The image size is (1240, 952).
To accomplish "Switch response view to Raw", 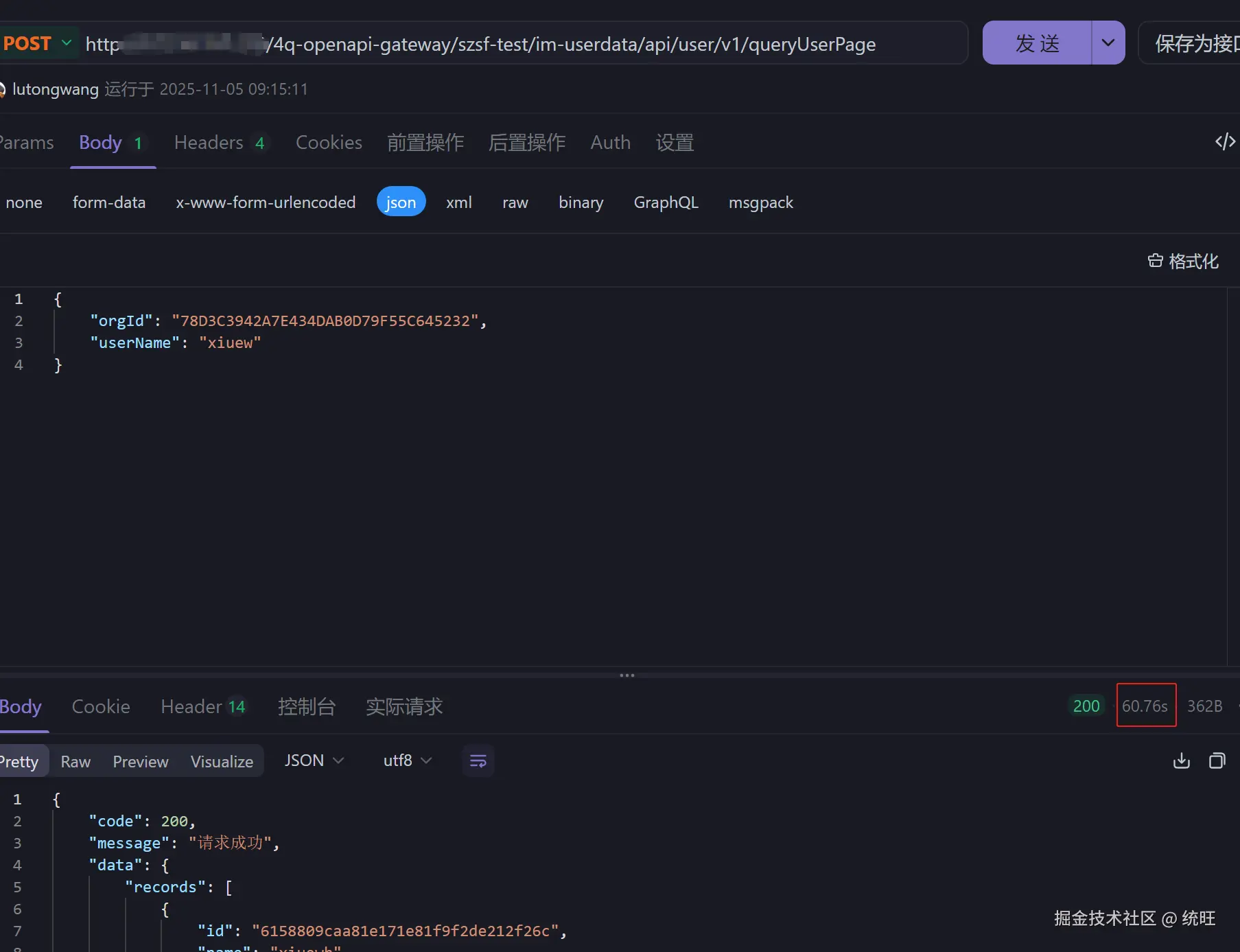I will 75,761.
